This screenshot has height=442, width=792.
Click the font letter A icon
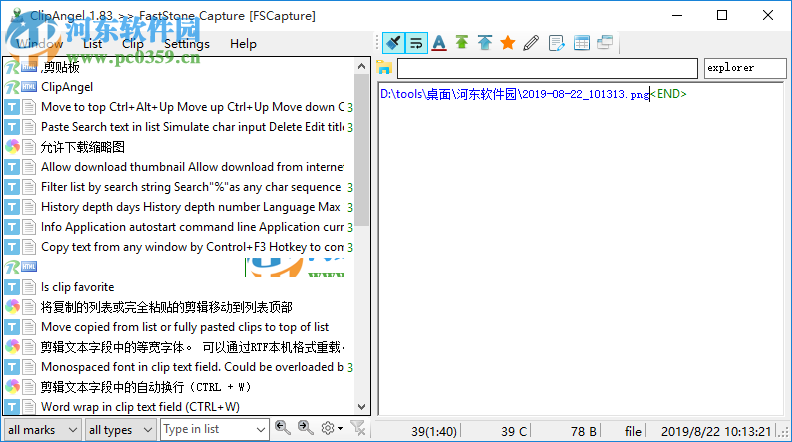click(439, 43)
